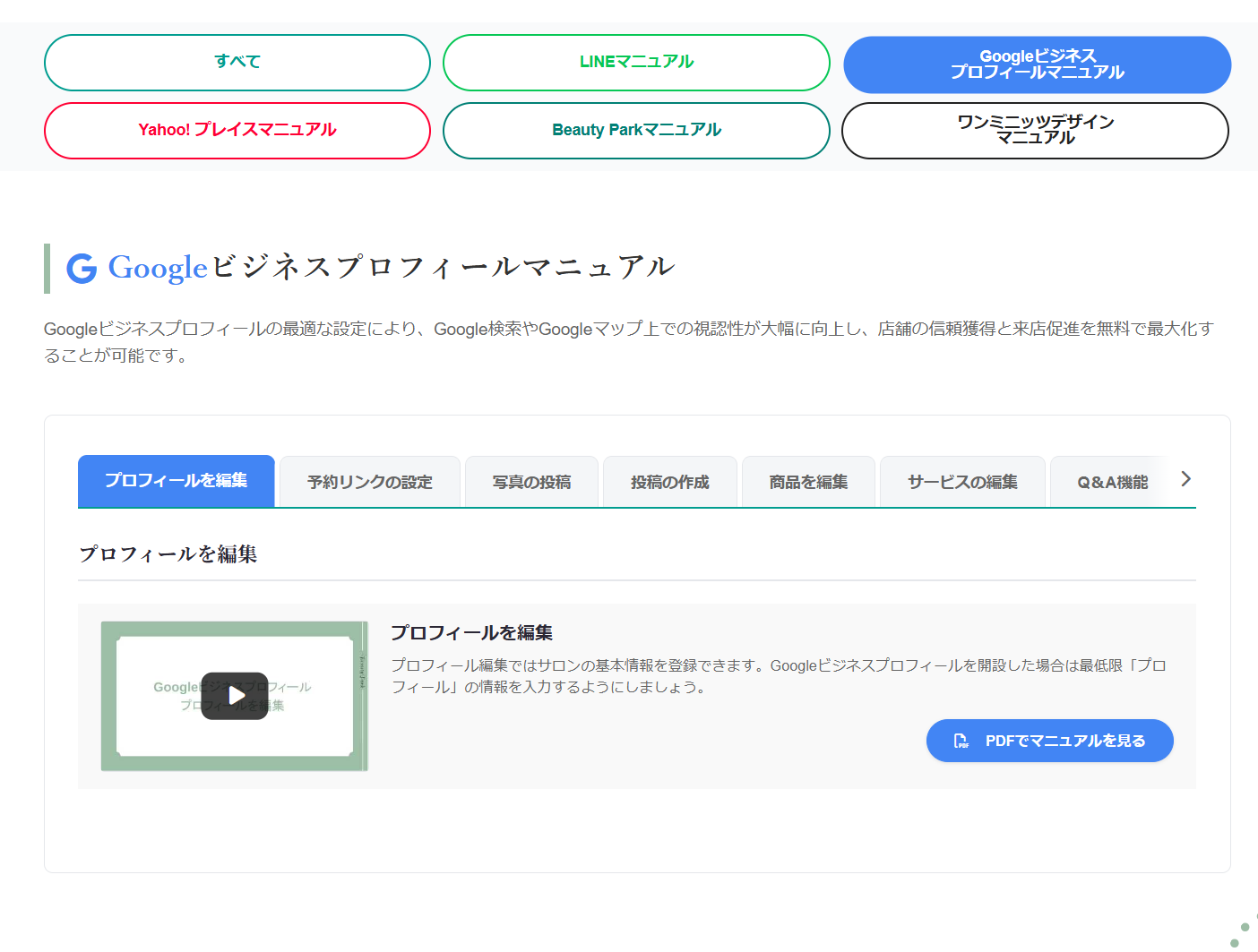Show more tabs with right chevron
Viewport: 1258px width, 952px height.
1185,479
